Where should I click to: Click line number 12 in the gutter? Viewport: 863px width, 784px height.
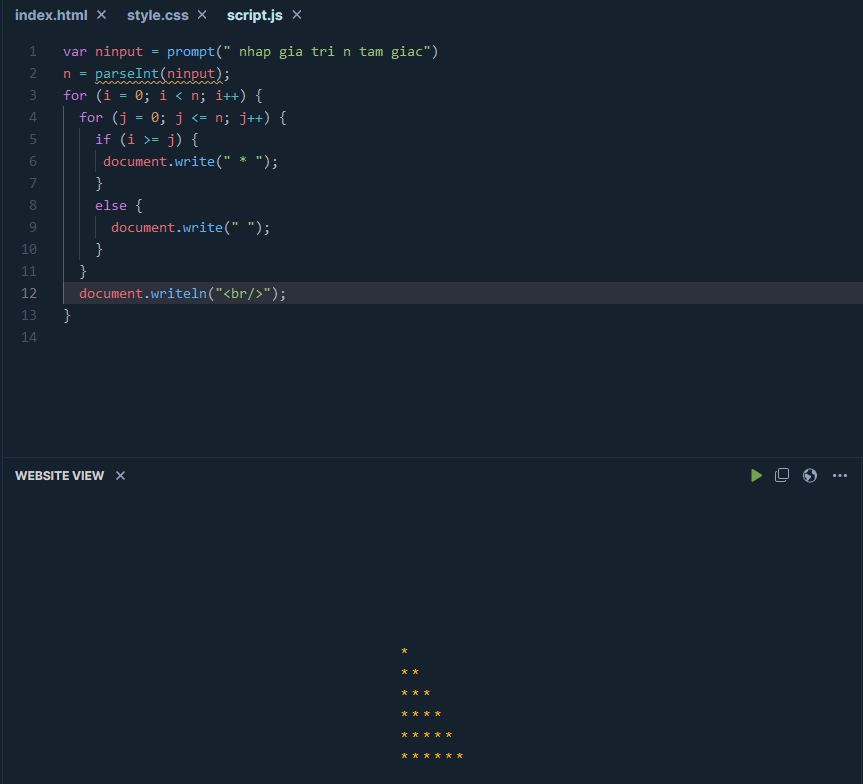tap(29, 293)
